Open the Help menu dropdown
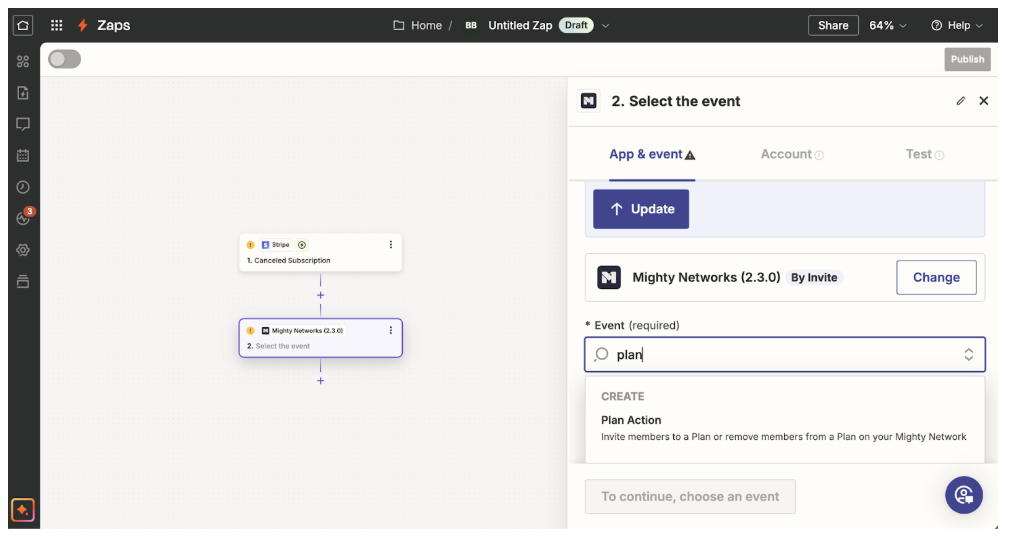1014x556 pixels. click(x=957, y=25)
